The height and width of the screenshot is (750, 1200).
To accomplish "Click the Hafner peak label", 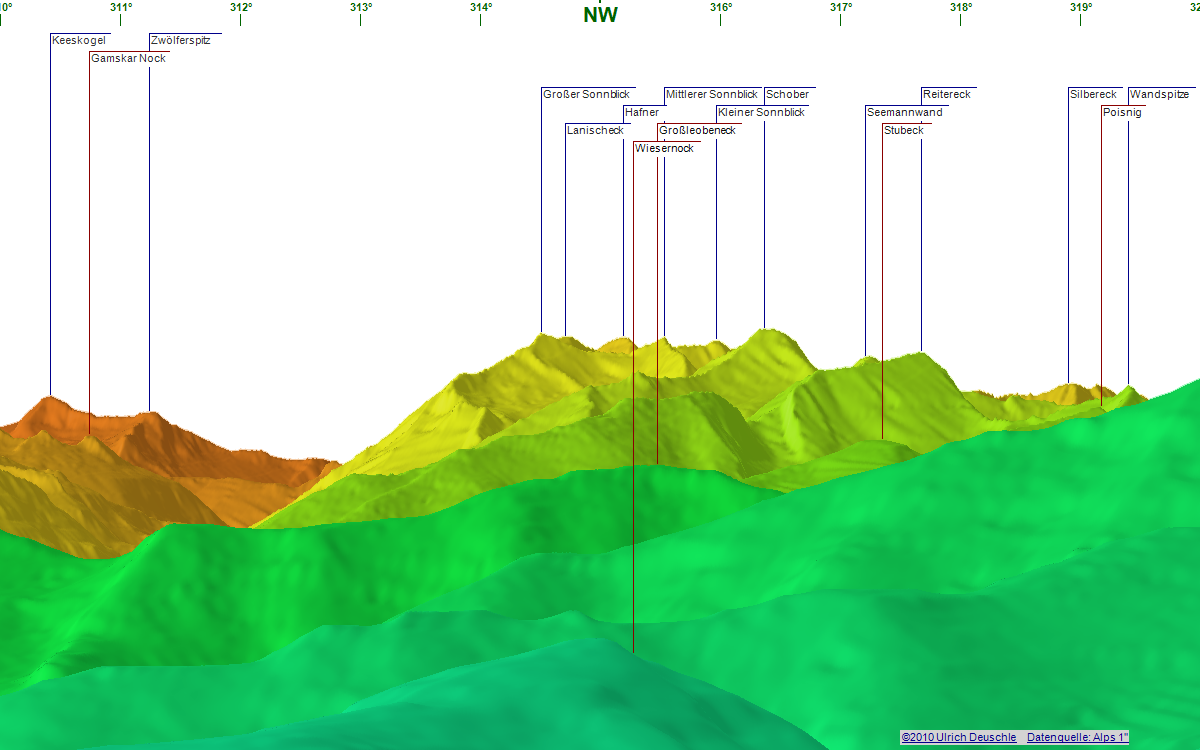I will 641,113.
